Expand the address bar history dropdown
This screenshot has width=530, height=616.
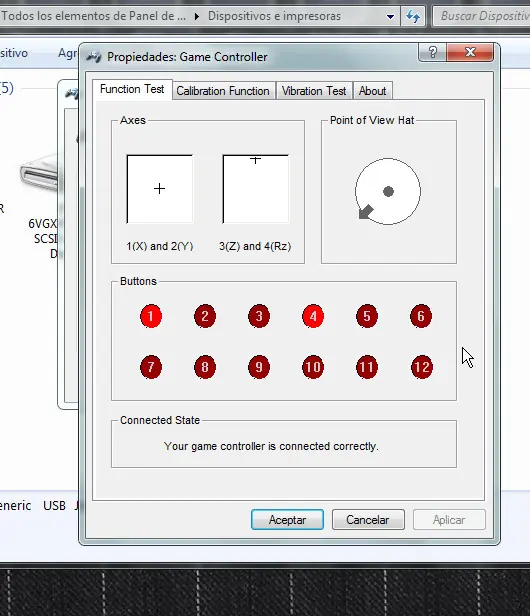point(390,16)
